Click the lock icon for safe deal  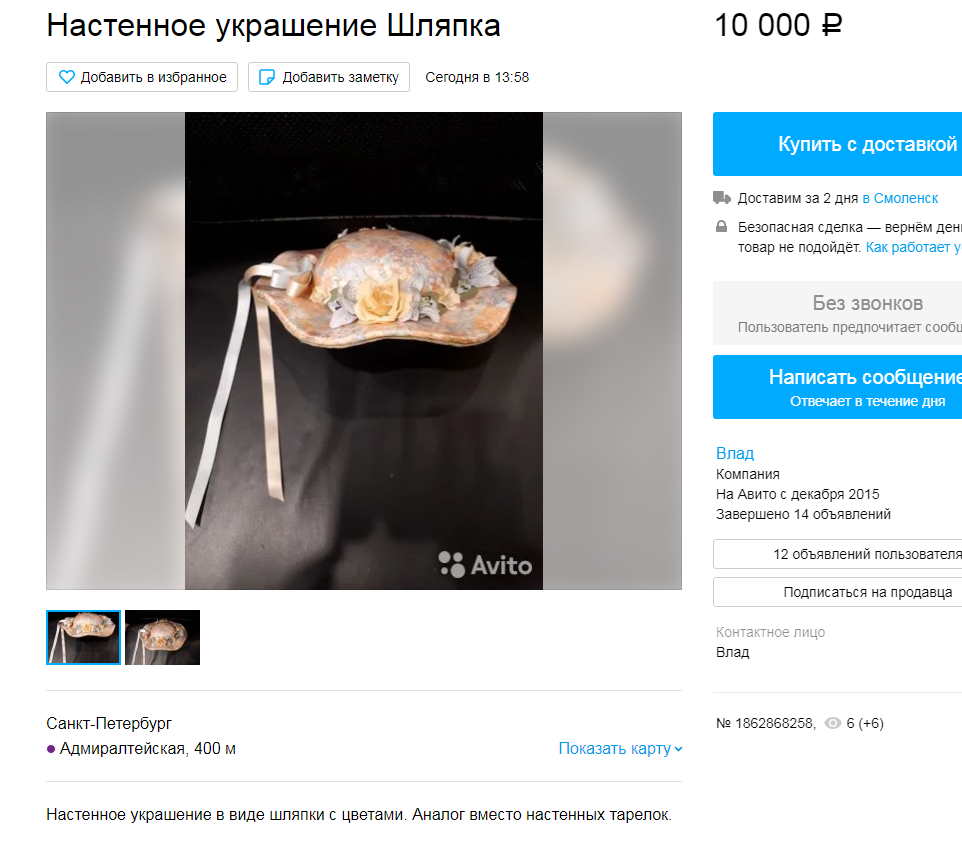click(722, 227)
